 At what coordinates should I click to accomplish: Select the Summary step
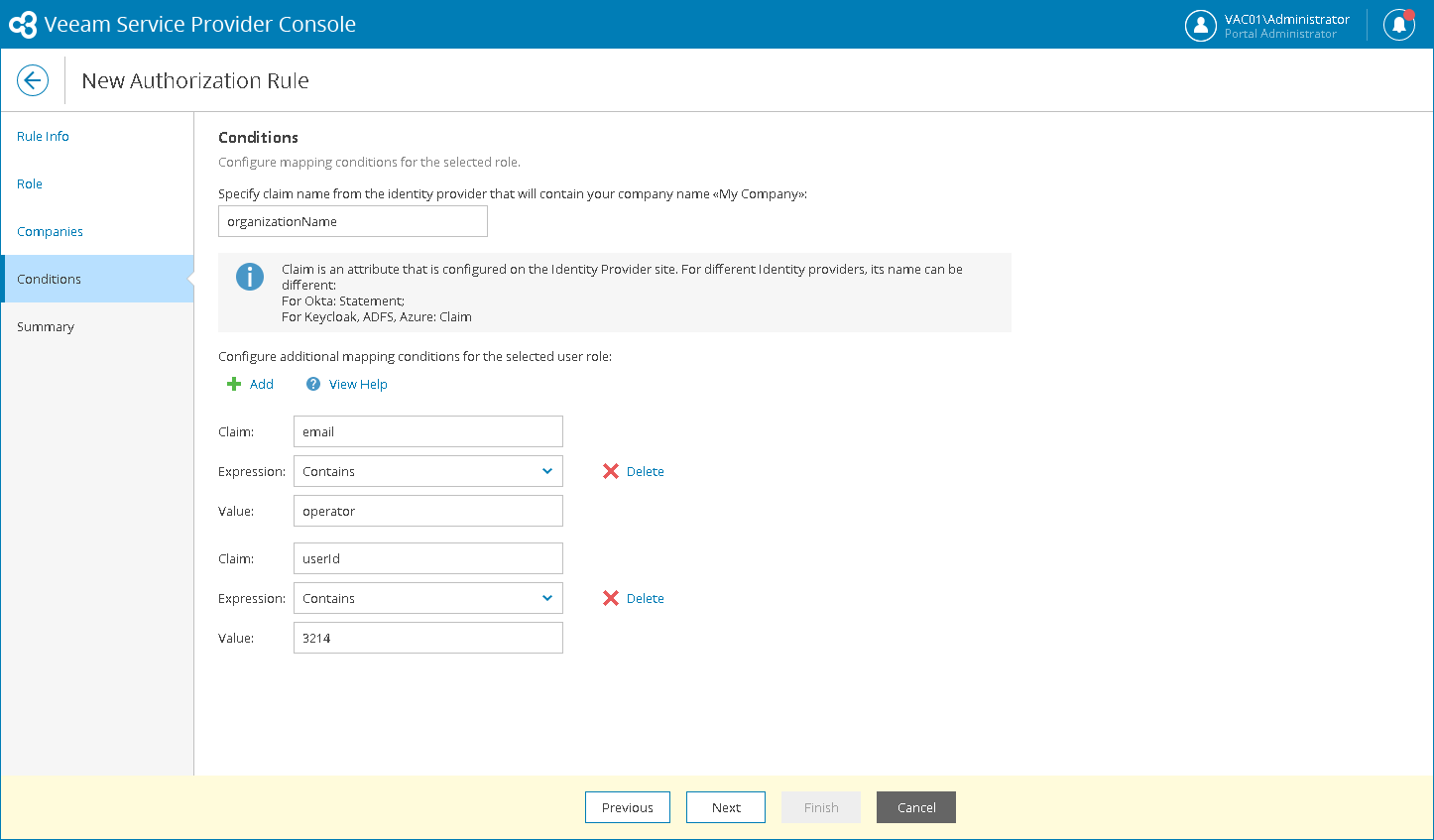coord(46,326)
